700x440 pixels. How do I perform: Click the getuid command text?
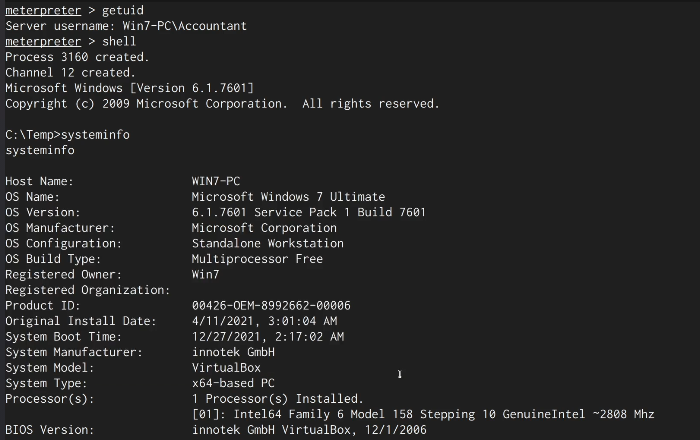122,9
